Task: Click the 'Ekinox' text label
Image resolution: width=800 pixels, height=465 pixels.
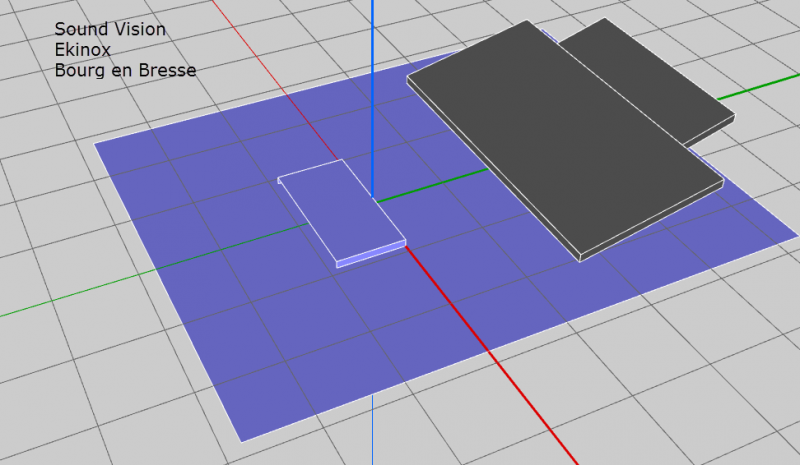Action: click(x=83, y=50)
